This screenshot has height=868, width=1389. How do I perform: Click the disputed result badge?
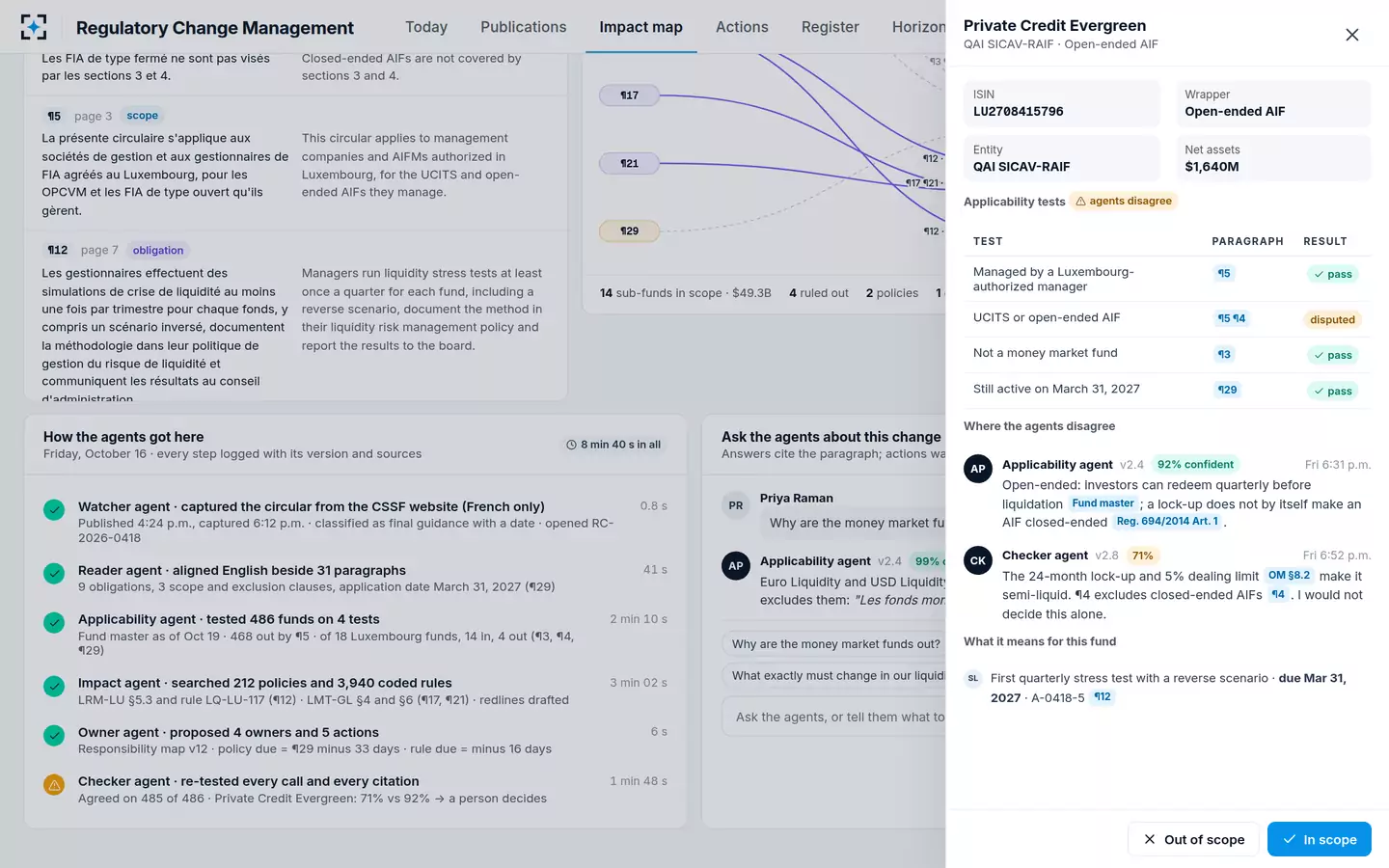click(x=1332, y=319)
